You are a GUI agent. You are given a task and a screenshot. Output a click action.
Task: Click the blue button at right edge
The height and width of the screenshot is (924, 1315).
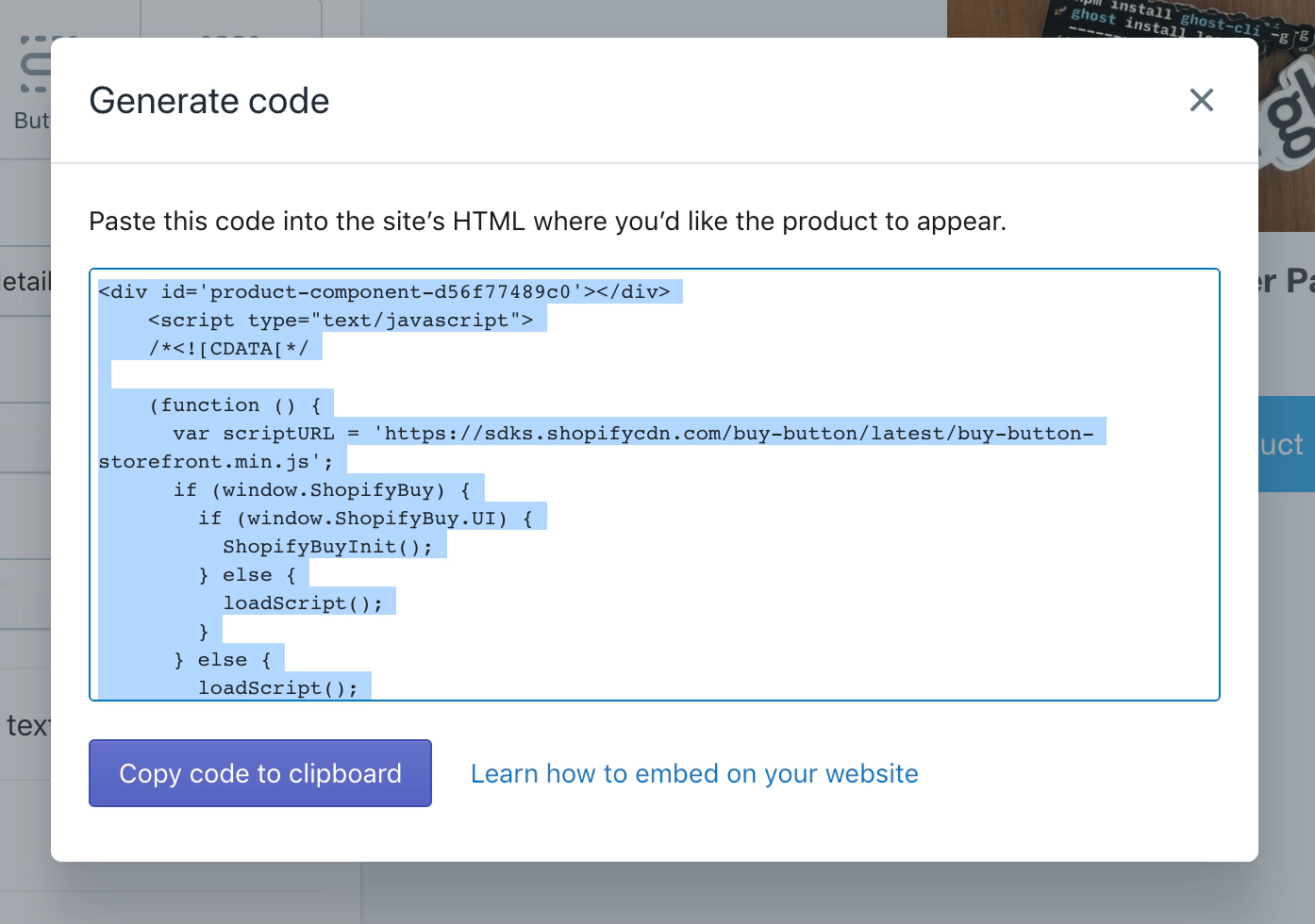click(x=1287, y=444)
